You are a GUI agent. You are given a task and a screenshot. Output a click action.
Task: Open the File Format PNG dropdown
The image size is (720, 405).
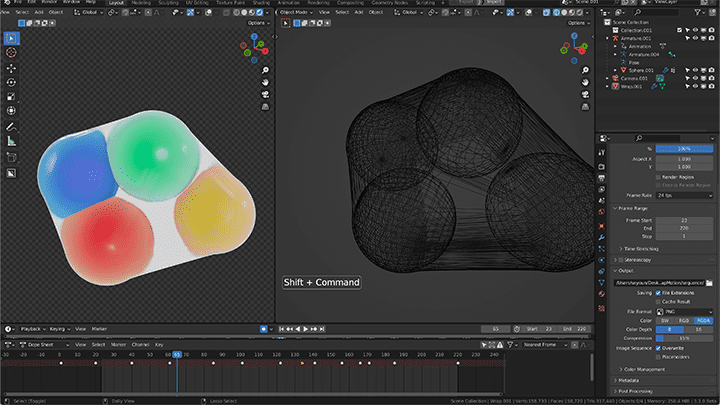pyautogui.click(x=684, y=312)
